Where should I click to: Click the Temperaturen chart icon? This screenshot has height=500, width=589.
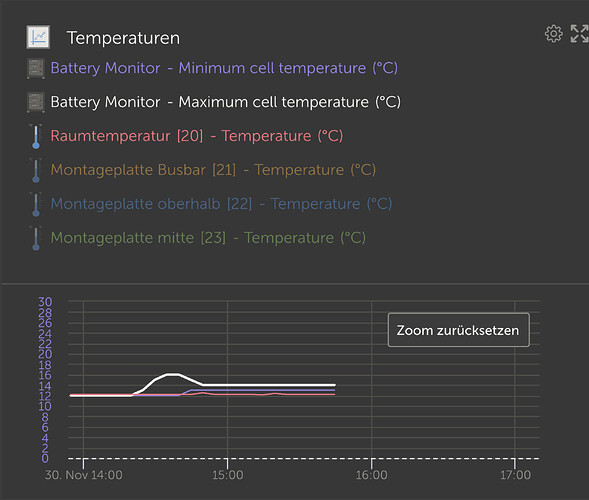(38, 37)
